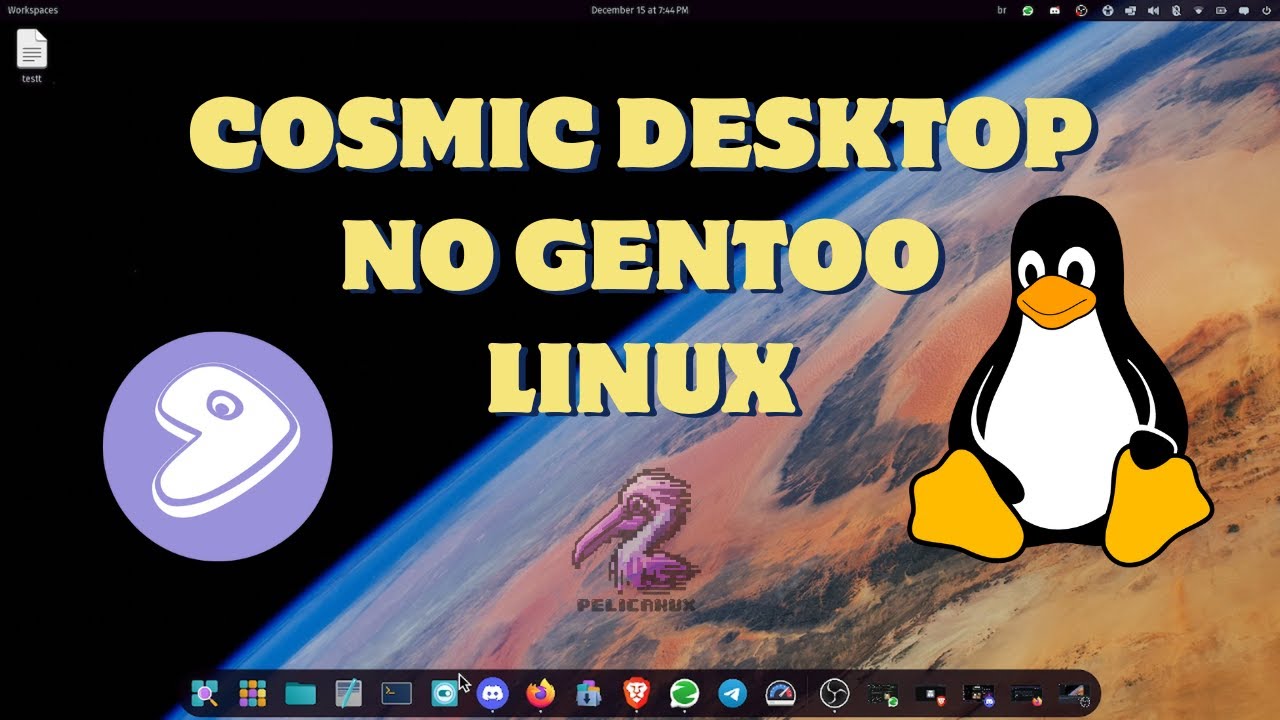Launch Brave browser from the dock
The image size is (1280, 720).
[636, 692]
